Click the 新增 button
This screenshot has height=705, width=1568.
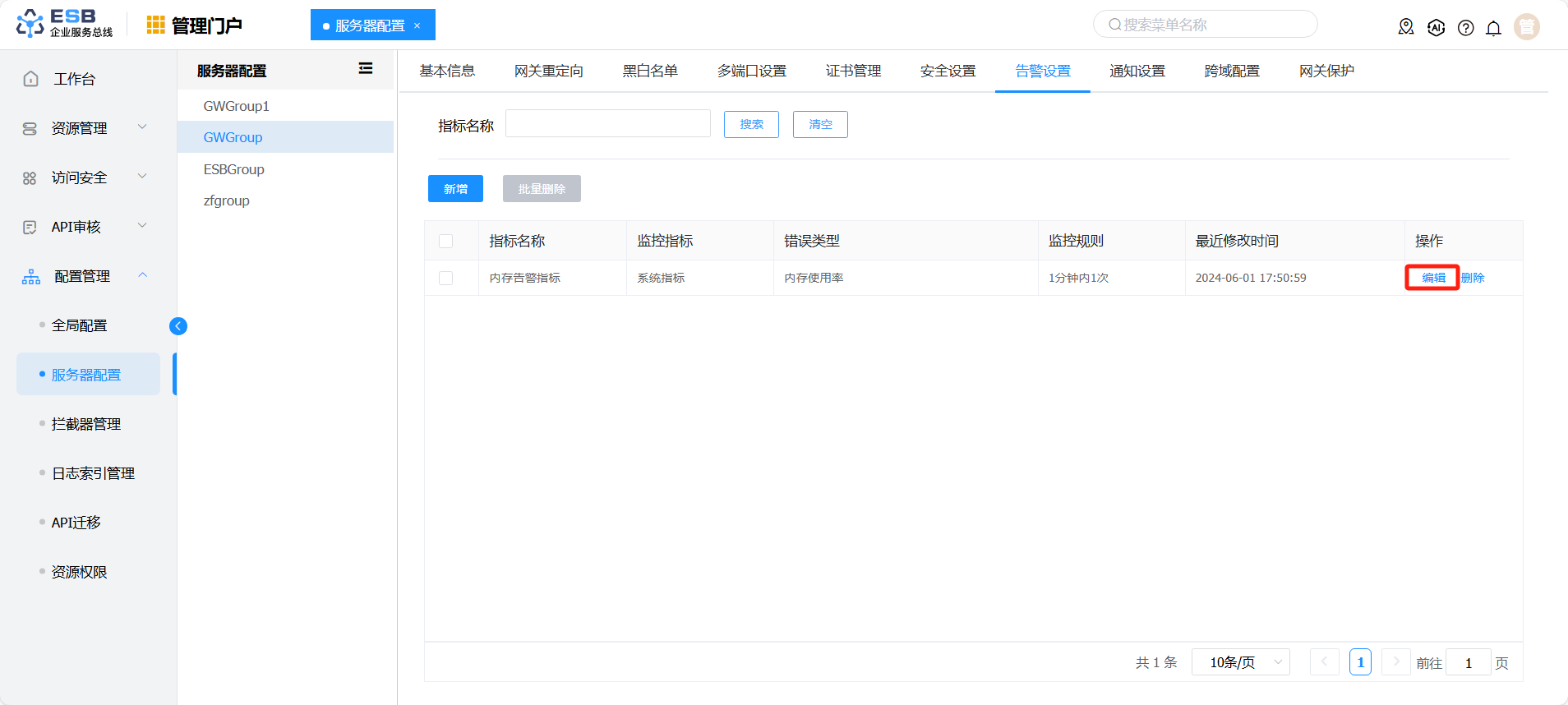coord(455,188)
